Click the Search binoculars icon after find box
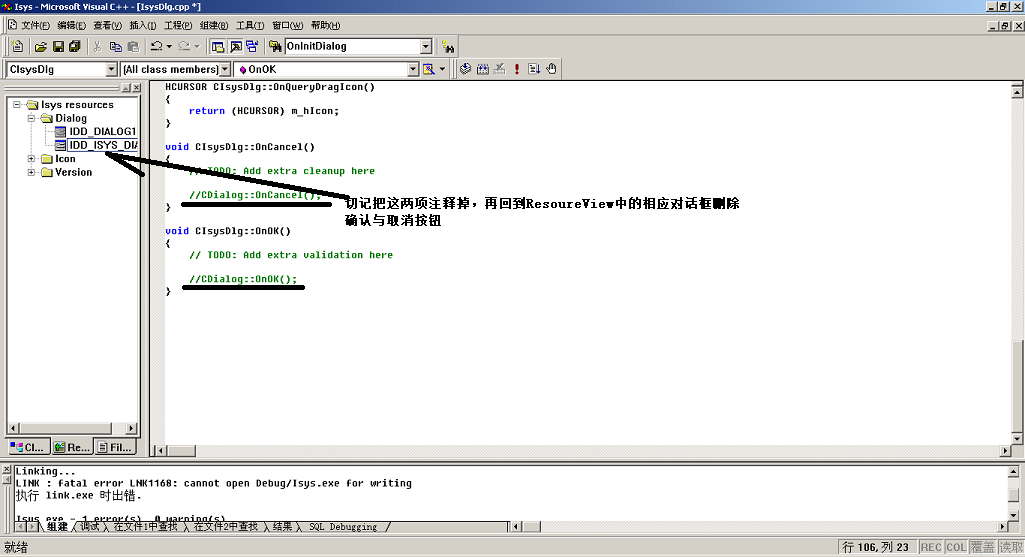The image size is (1025, 557). pos(448,46)
